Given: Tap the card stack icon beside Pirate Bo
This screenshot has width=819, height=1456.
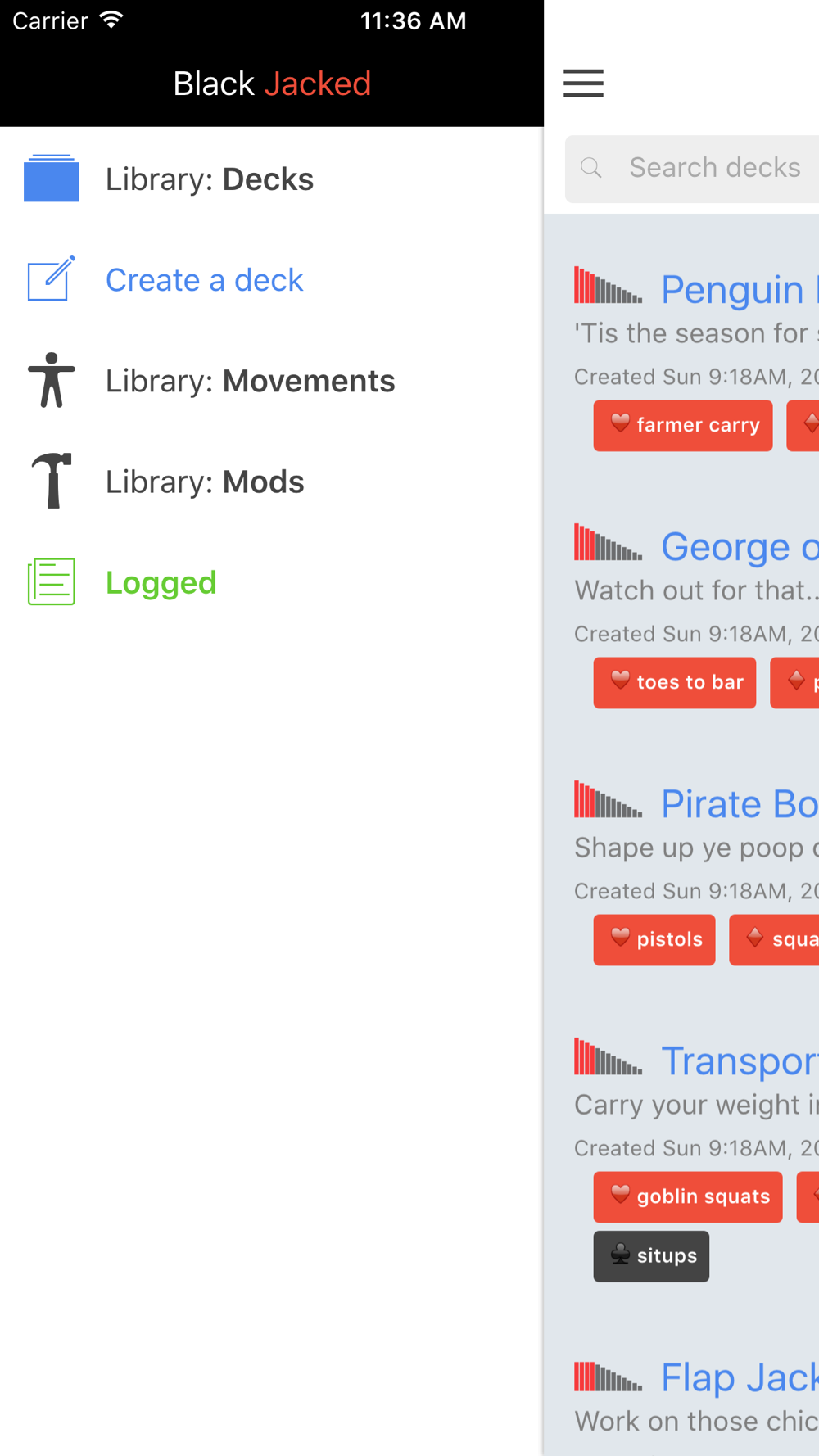Looking at the screenshot, I should 608,799.
